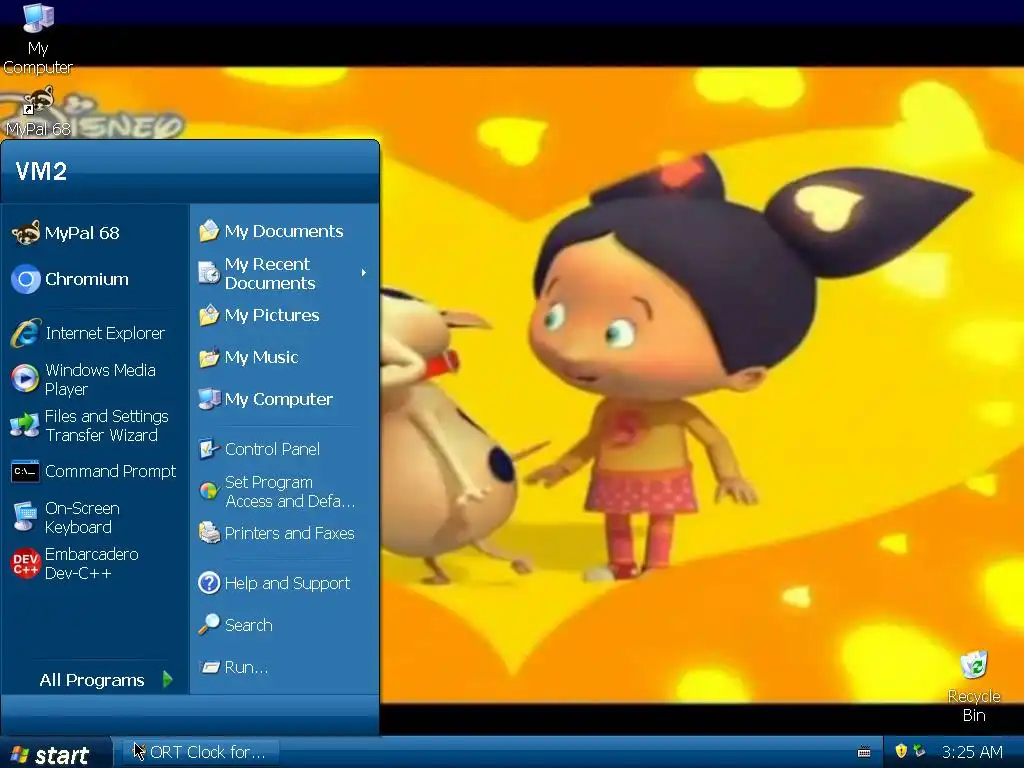Image resolution: width=1024 pixels, height=768 pixels.
Task: Click Set Program Access and Defaults icon
Action: (x=209, y=491)
